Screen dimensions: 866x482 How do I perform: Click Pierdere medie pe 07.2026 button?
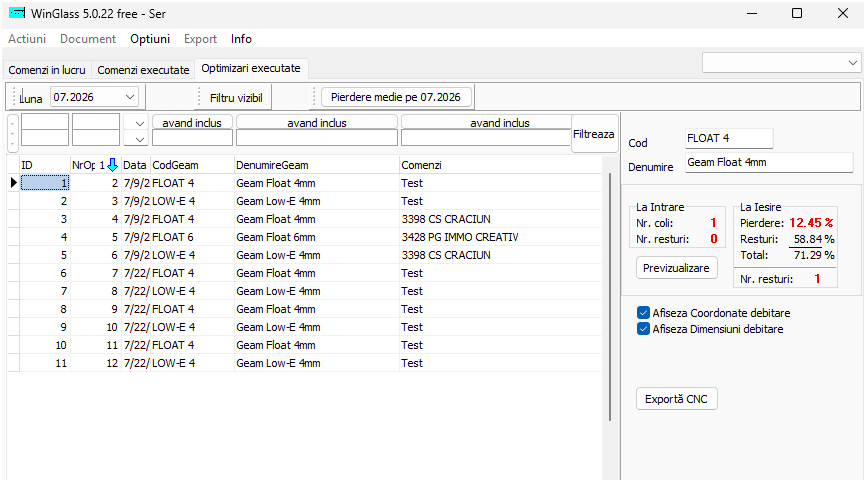point(395,97)
